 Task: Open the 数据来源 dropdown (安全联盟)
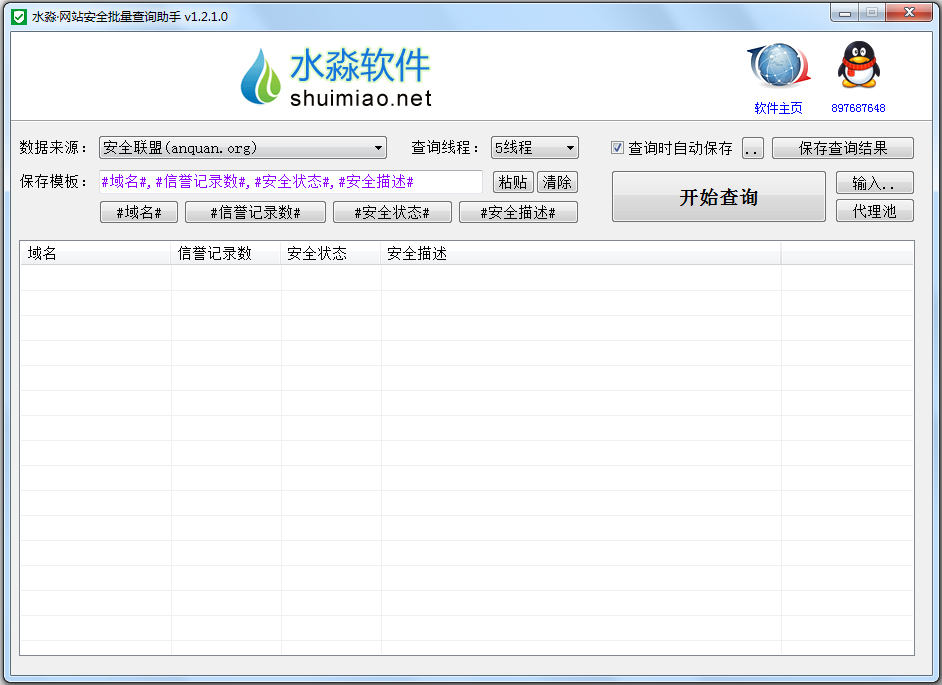(243, 148)
